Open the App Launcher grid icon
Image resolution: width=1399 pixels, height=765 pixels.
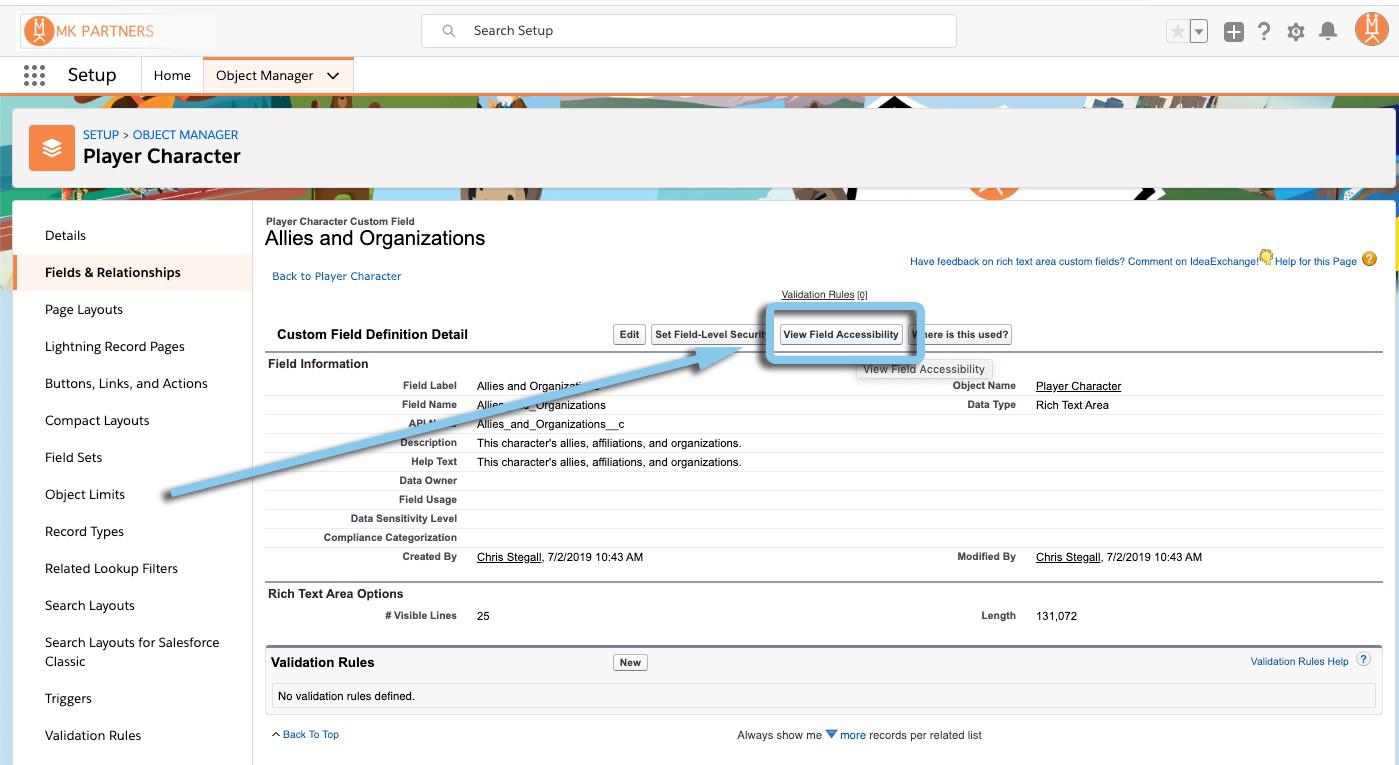(x=34, y=75)
